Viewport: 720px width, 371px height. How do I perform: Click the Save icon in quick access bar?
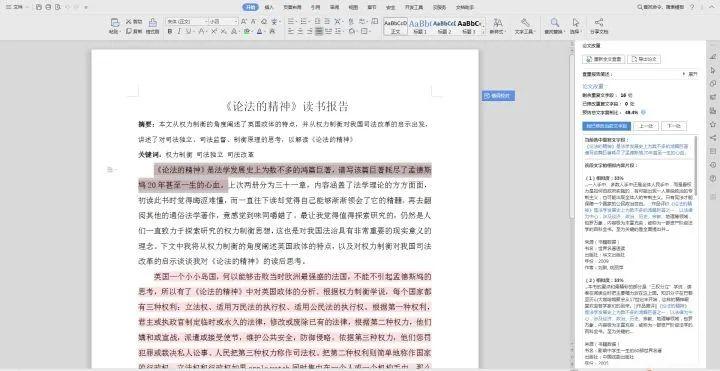click(x=39, y=7)
